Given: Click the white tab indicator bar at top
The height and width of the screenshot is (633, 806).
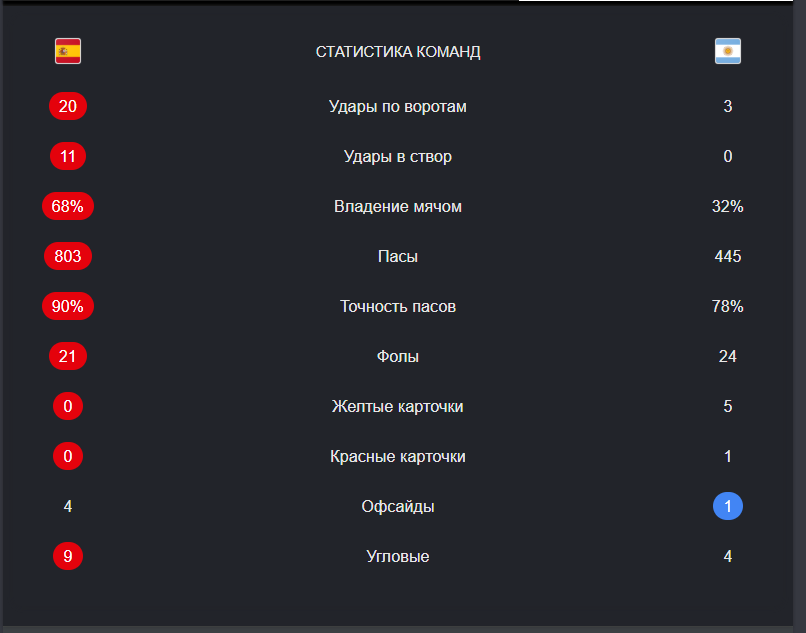Looking at the screenshot, I should point(655,1).
